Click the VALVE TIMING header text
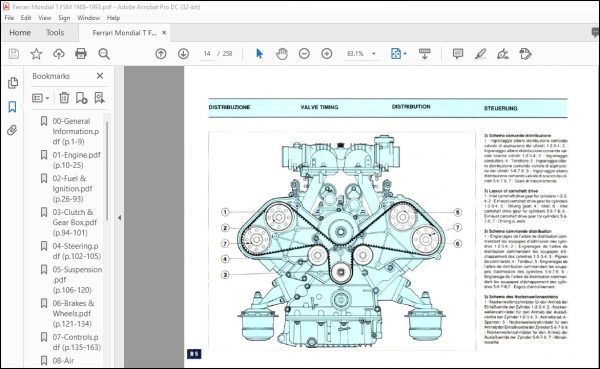This screenshot has width=600, height=369. [319, 107]
